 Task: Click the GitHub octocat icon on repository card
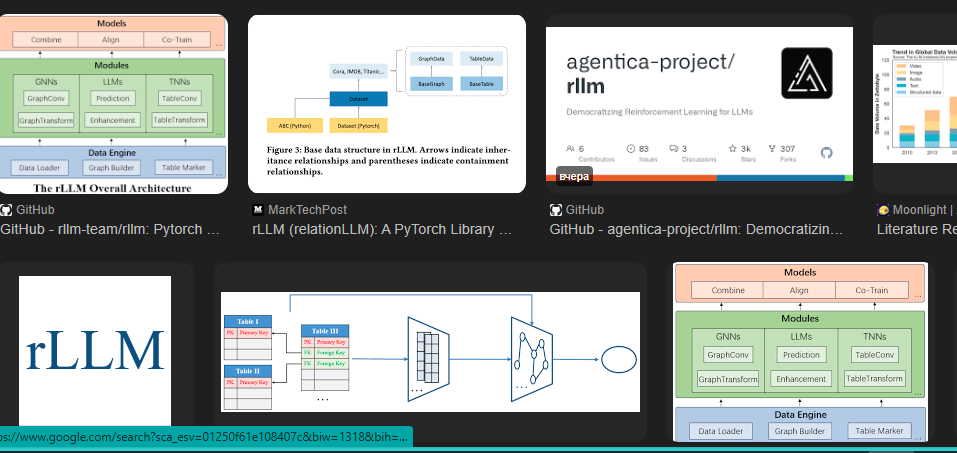tap(826, 153)
